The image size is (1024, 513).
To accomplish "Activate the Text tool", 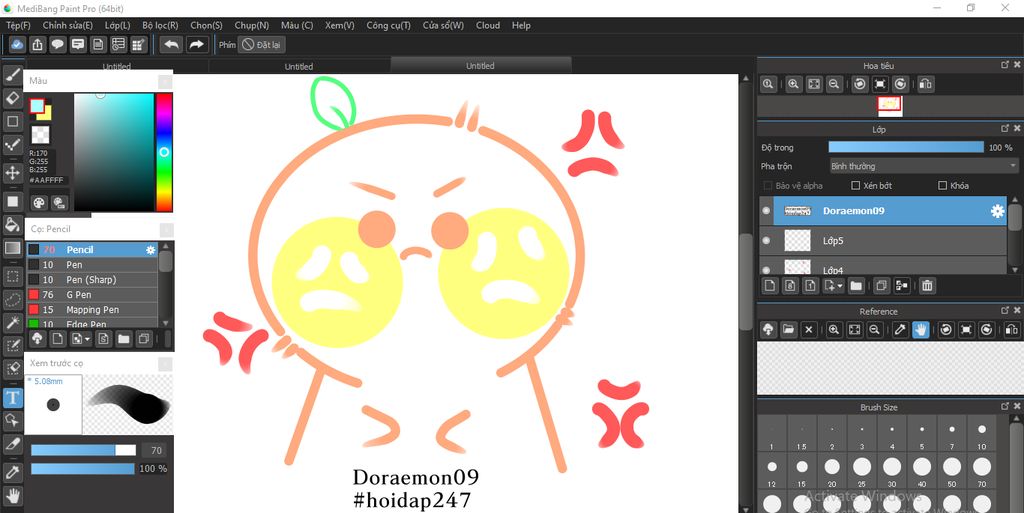I will click(12, 397).
